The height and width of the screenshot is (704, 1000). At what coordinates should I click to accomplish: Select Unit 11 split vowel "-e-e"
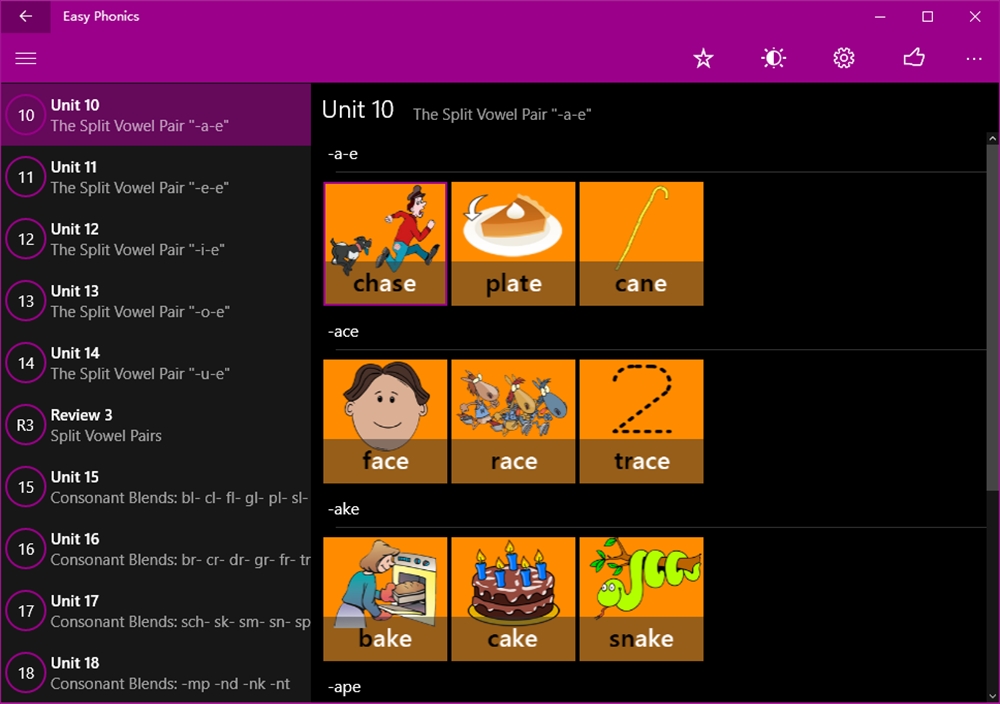point(156,177)
